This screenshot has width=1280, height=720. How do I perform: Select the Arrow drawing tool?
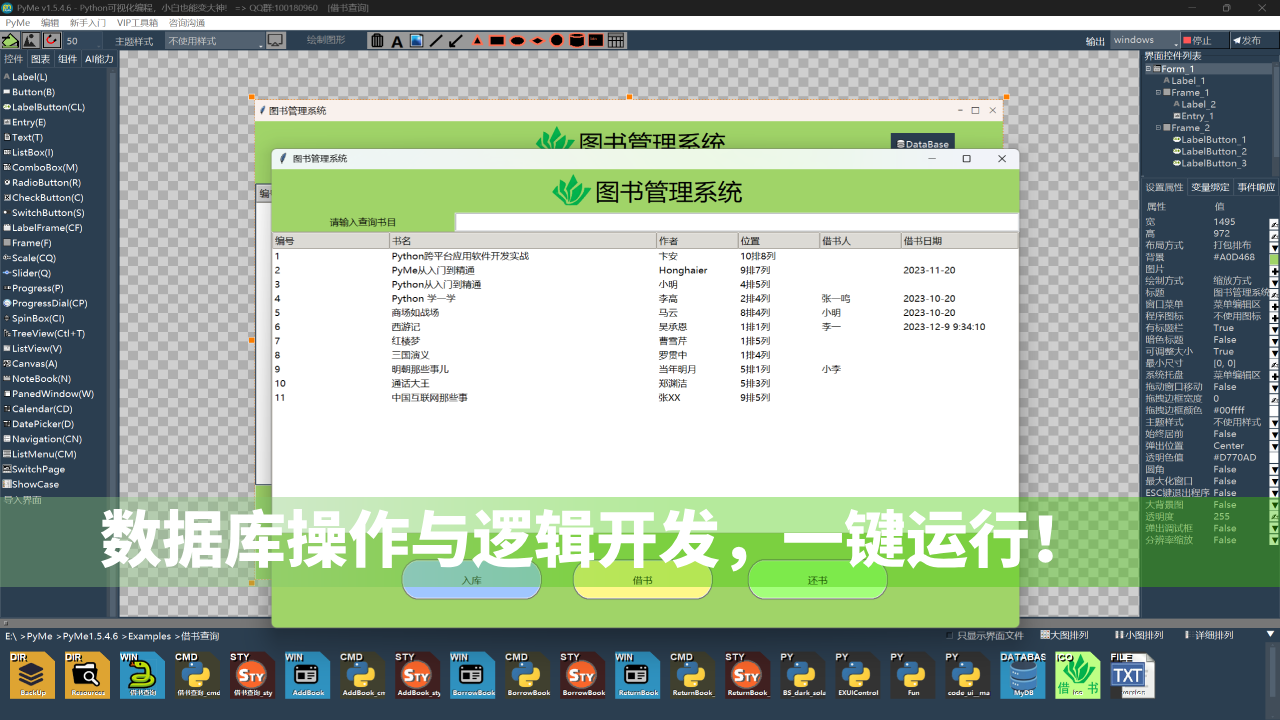pyautogui.click(x=455, y=40)
